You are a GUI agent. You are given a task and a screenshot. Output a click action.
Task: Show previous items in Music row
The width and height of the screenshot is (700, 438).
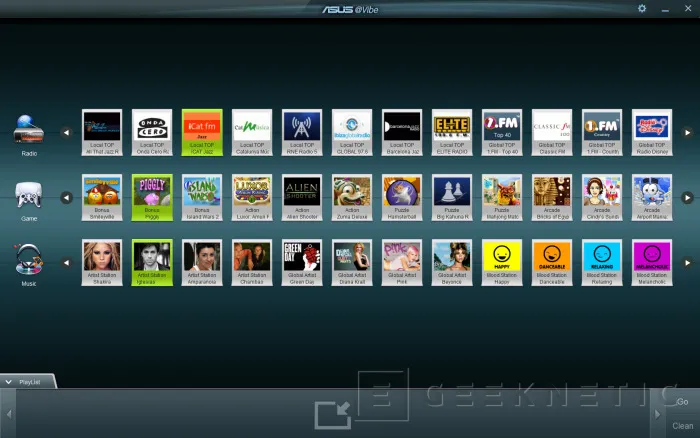point(67,263)
